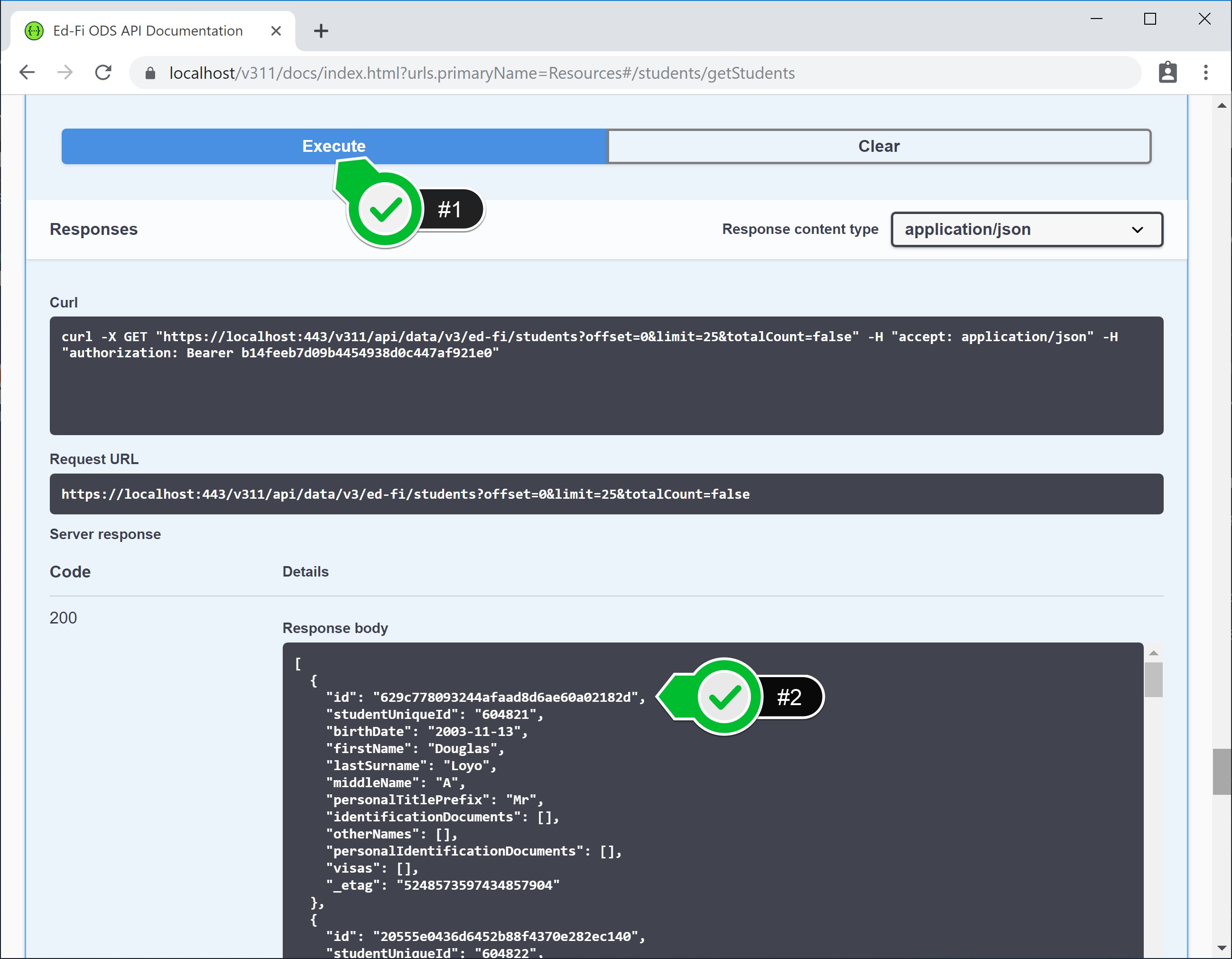
Task: Click the browser forward arrow
Action: pyautogui.click(x=65, y=73)
